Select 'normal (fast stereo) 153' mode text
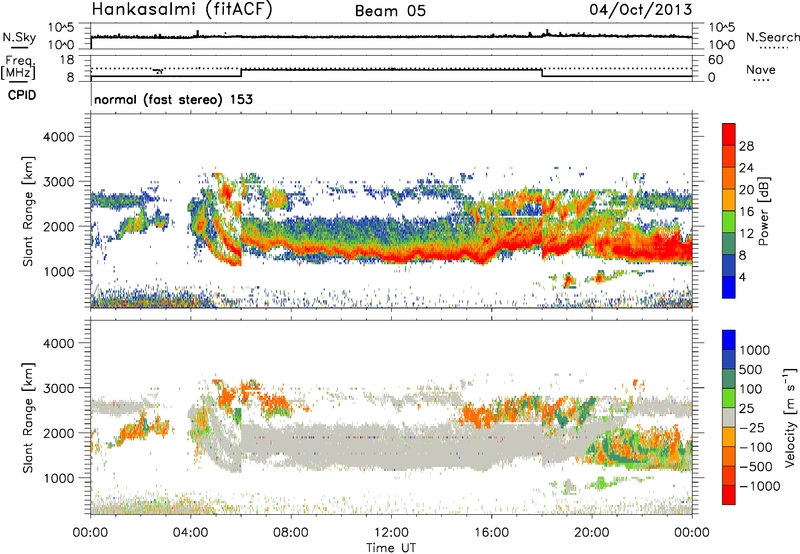800x554 pixels. click(x=173, y=99)
